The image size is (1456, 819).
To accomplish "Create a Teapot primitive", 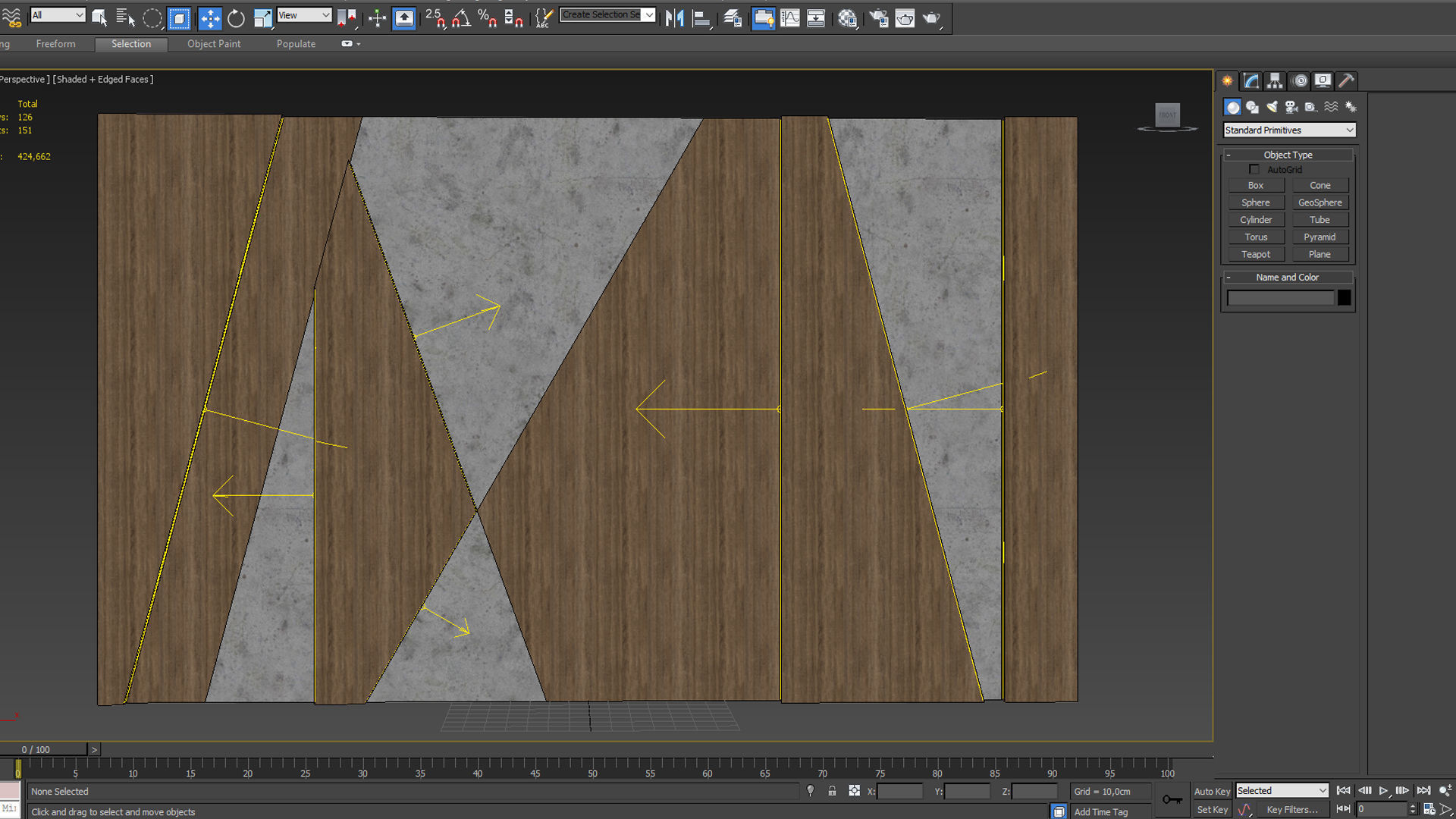I will pos(1256,254).
